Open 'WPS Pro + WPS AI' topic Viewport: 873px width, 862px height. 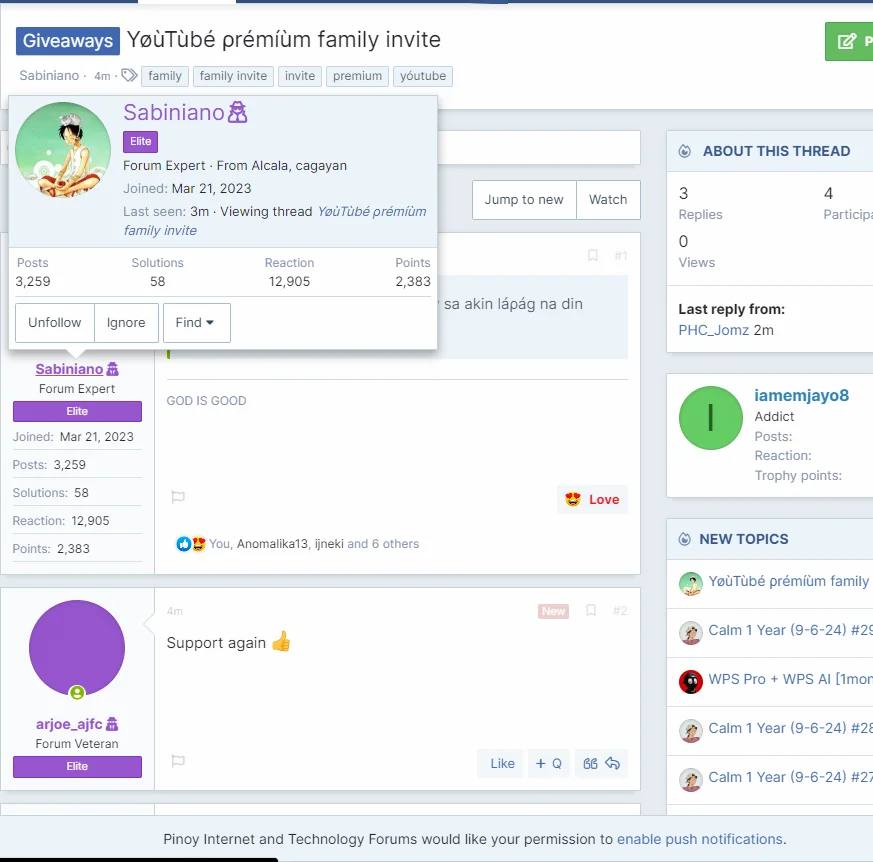(x=790, y=679)
